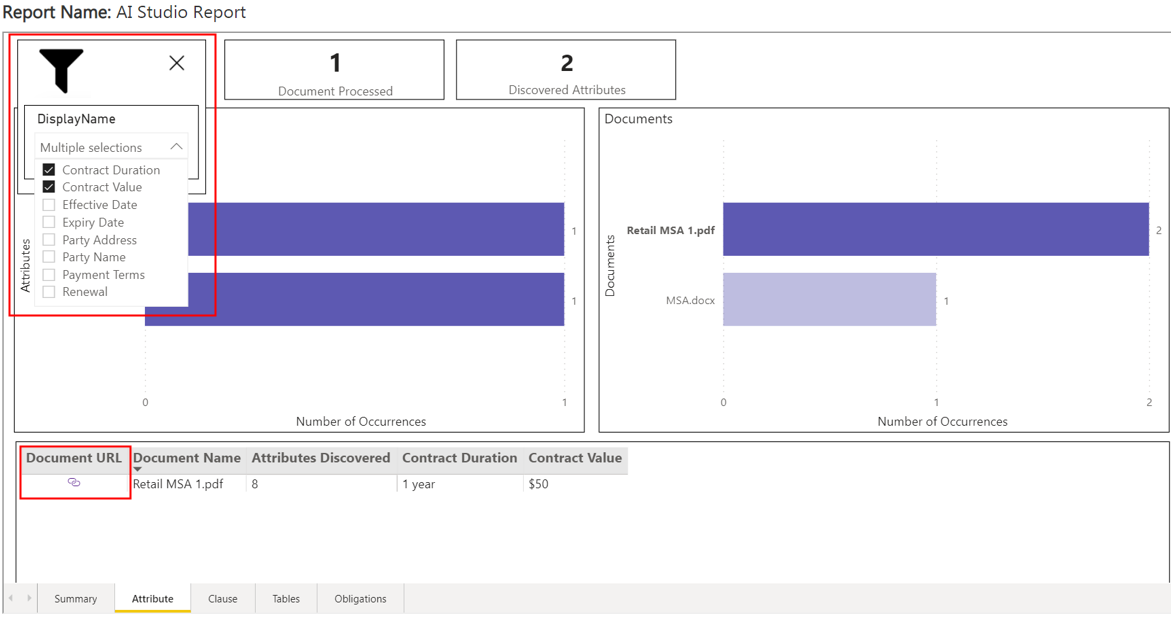Go to the Obligations tab

[360, 599]
